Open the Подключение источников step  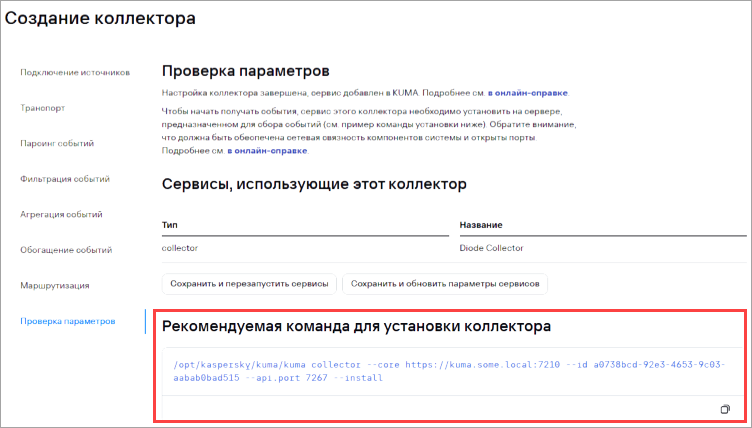[75, 72]
